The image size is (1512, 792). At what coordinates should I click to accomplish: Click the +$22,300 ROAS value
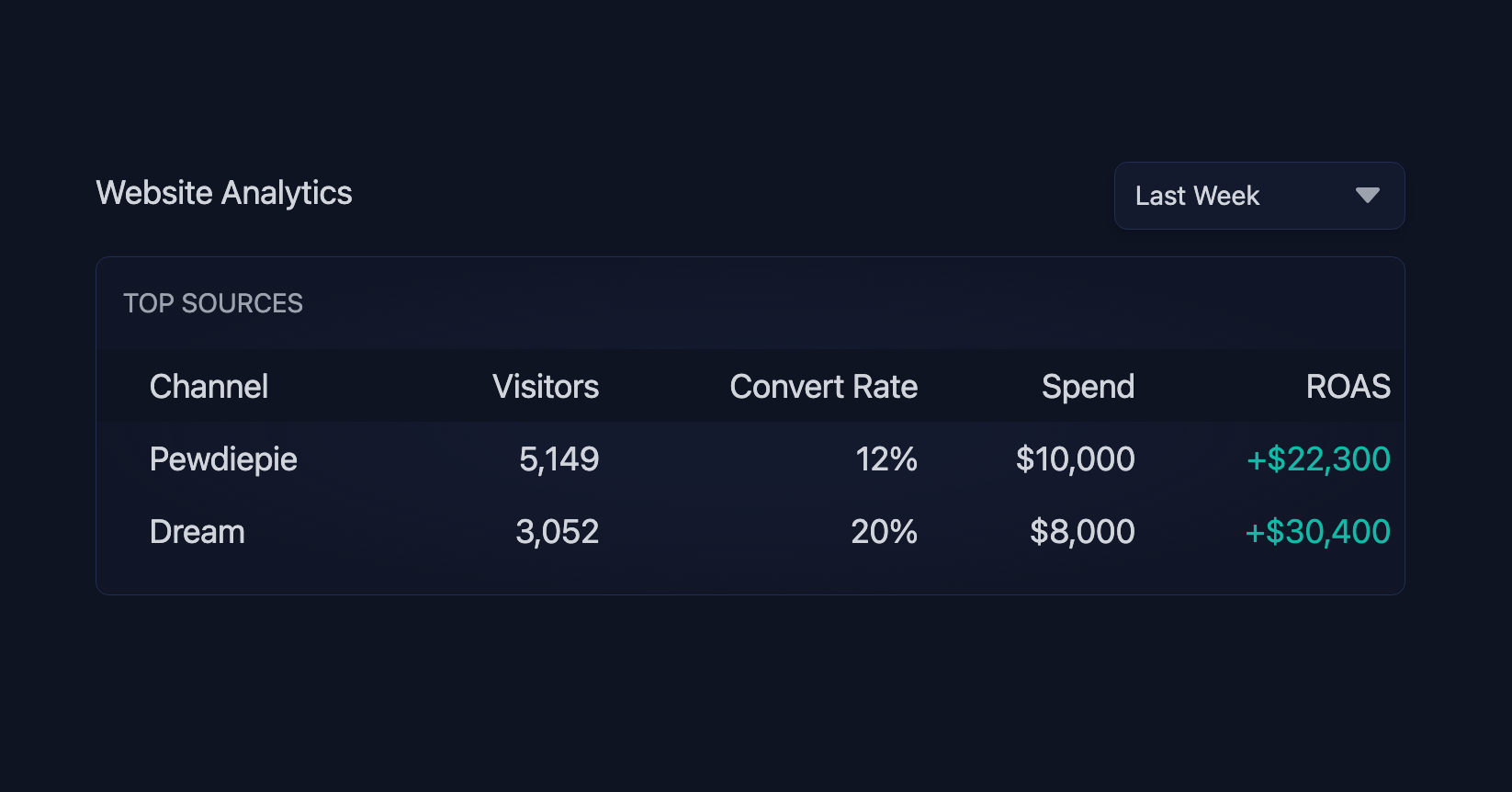pyautogui.click(x=1318, y=459)
